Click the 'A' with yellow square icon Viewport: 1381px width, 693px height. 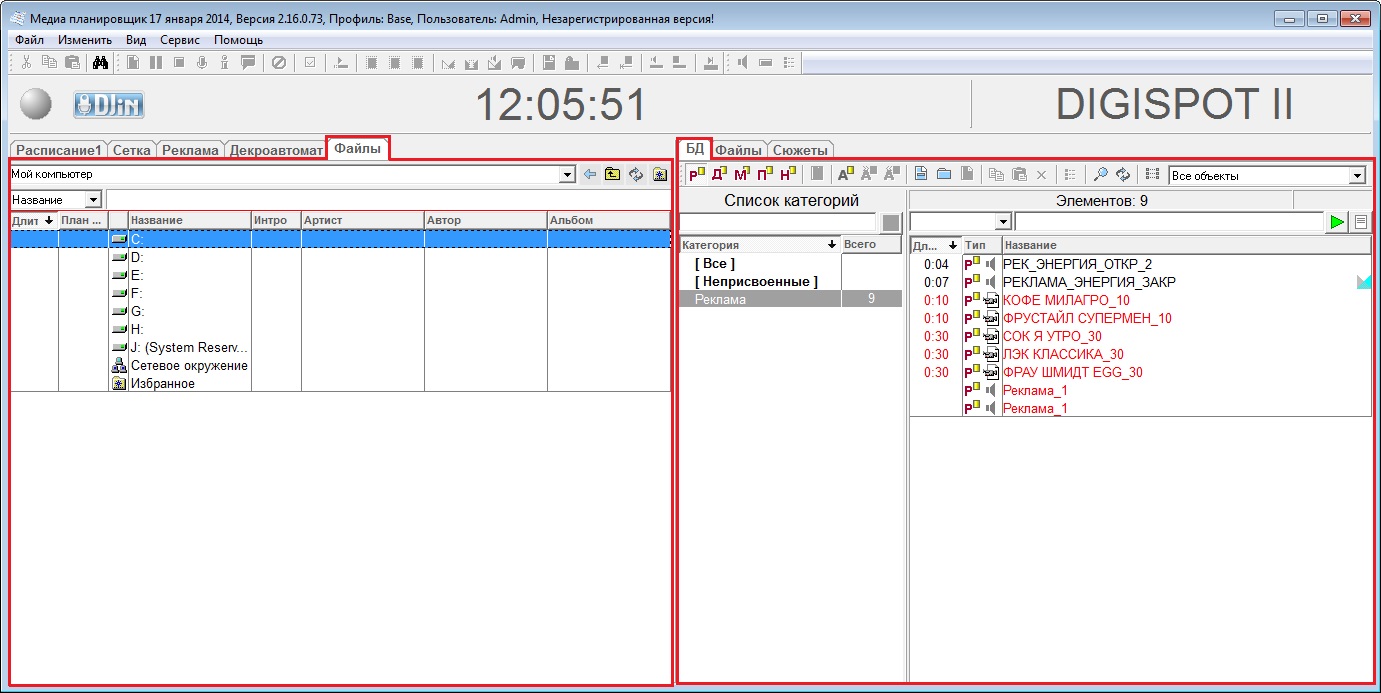click(846, 174)
